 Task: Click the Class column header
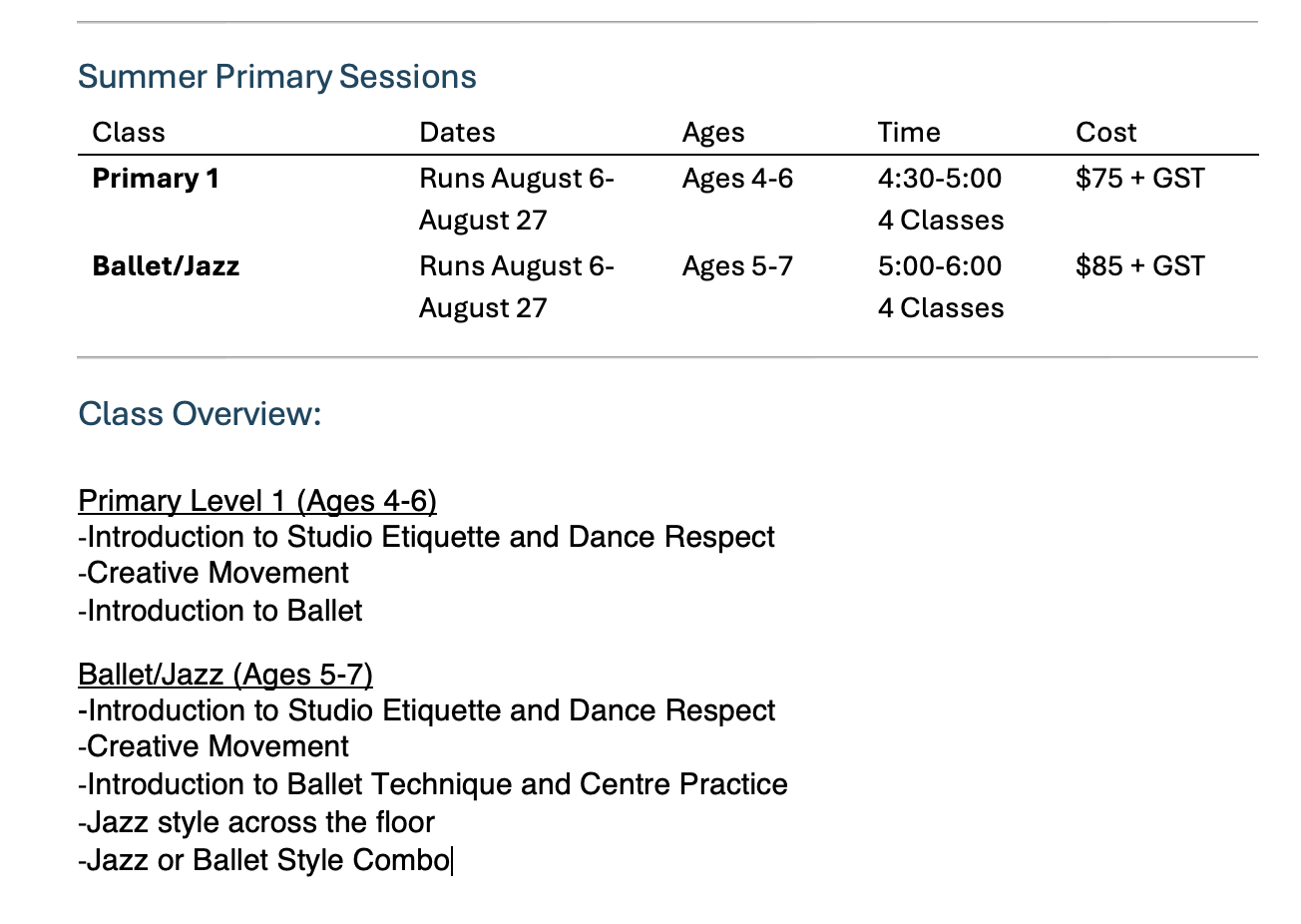click(x=129, y=133)
